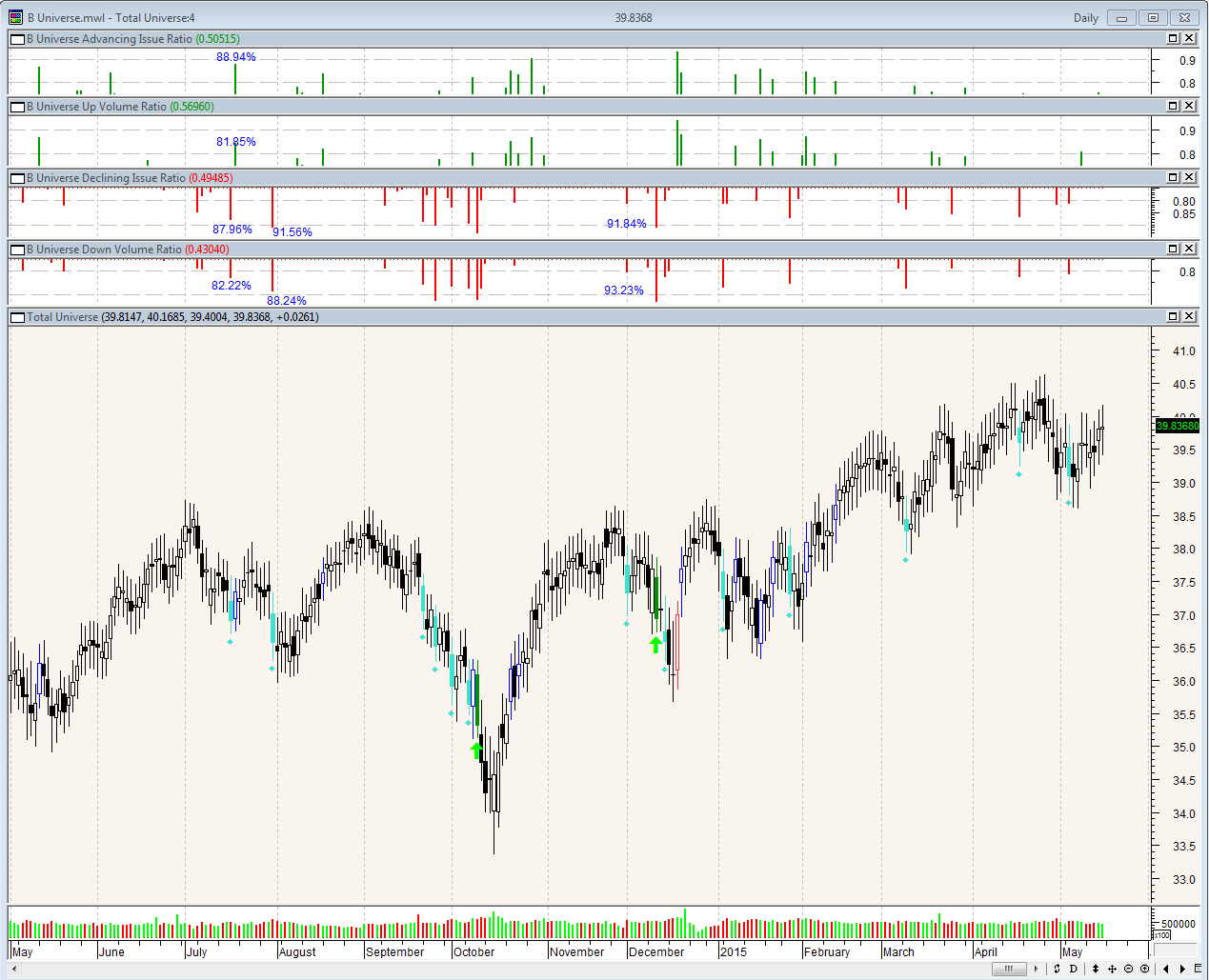Click the refresh/sync arrows icon
1209x980 pixels.
pos(1057,969)
